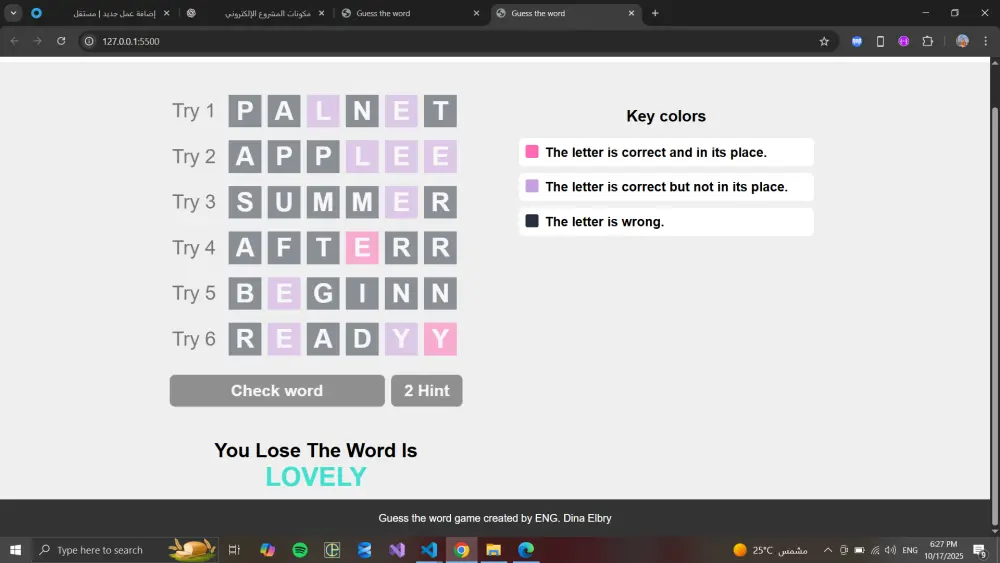
Task: Open the Extensions puzzle icon
Action: pyautogui.click(x=928, y=41)
